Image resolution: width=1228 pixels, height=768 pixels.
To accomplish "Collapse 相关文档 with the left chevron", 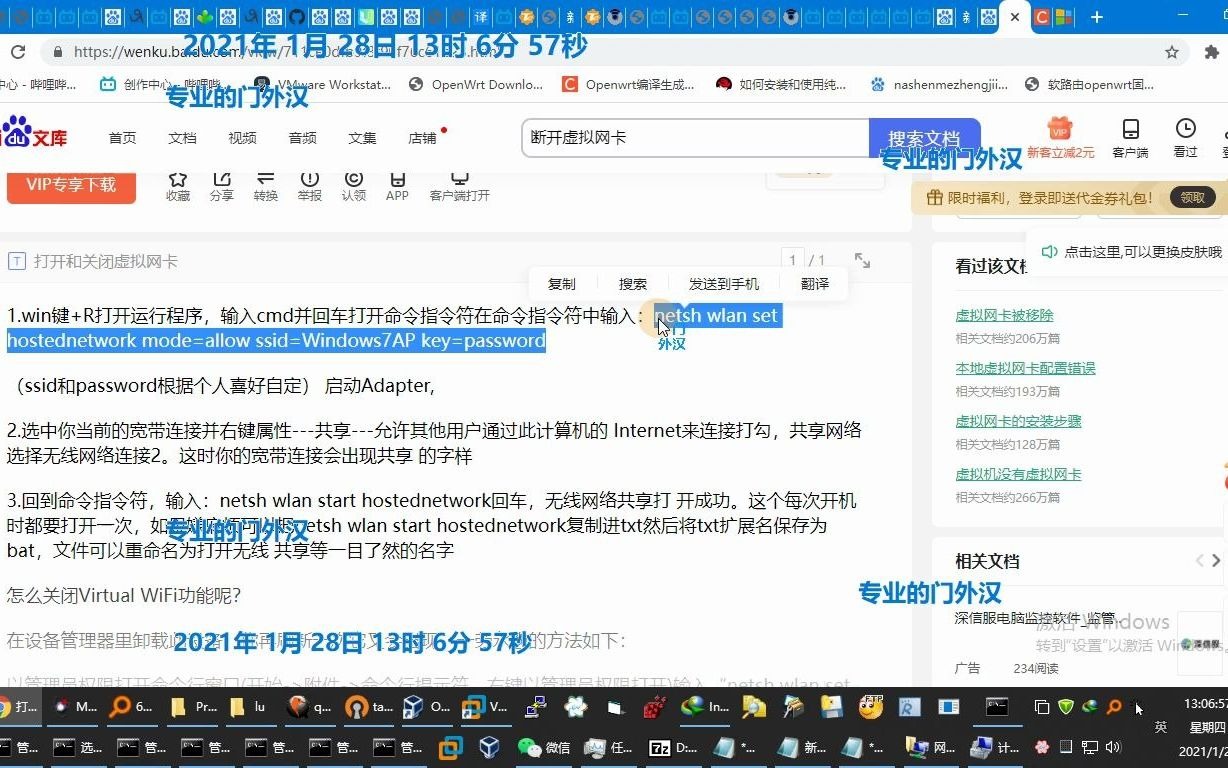I will click(x=1199, y=561).
